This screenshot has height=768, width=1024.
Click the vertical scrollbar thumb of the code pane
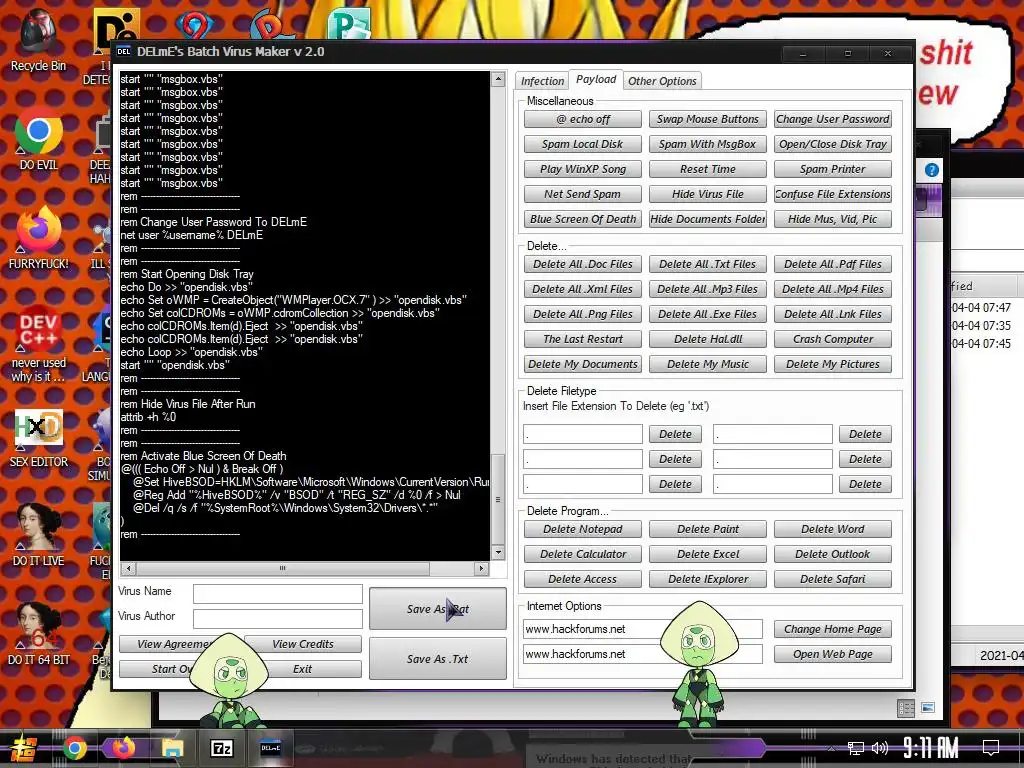coord(498,500)
